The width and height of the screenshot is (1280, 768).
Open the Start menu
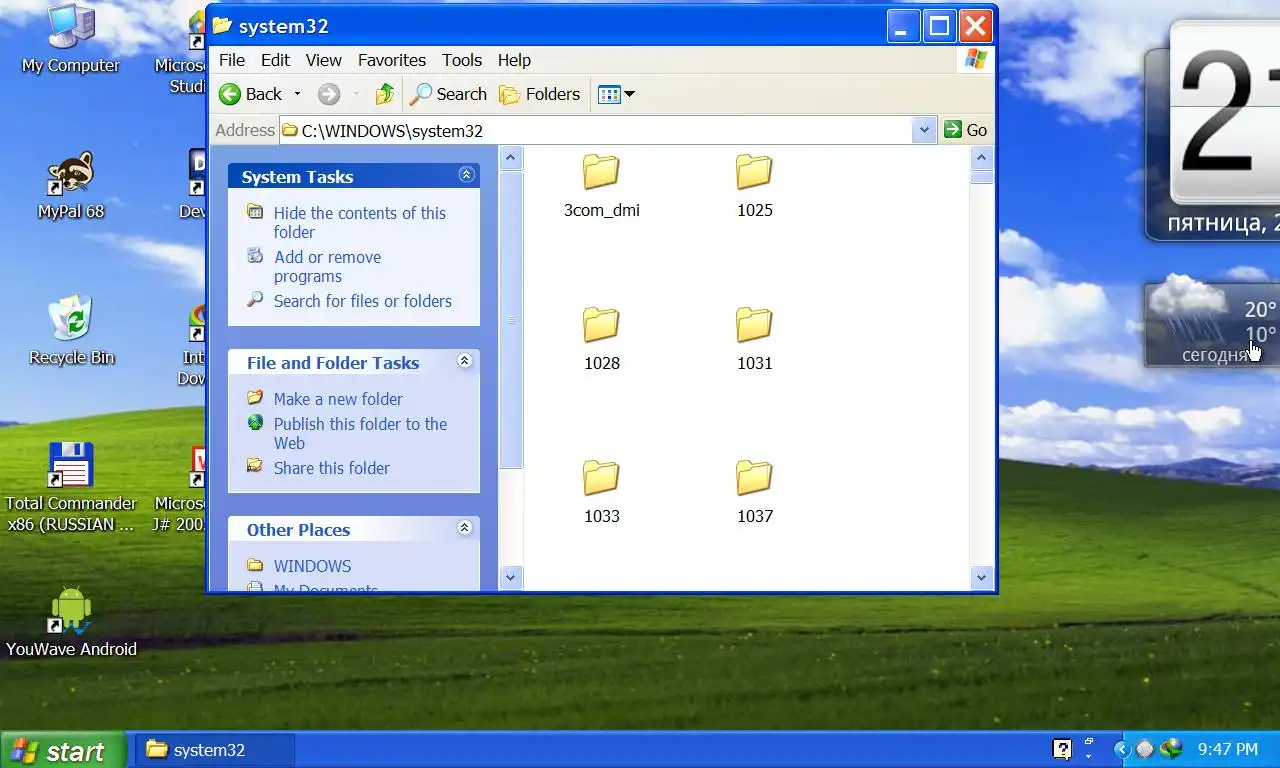tap(63, 750)
